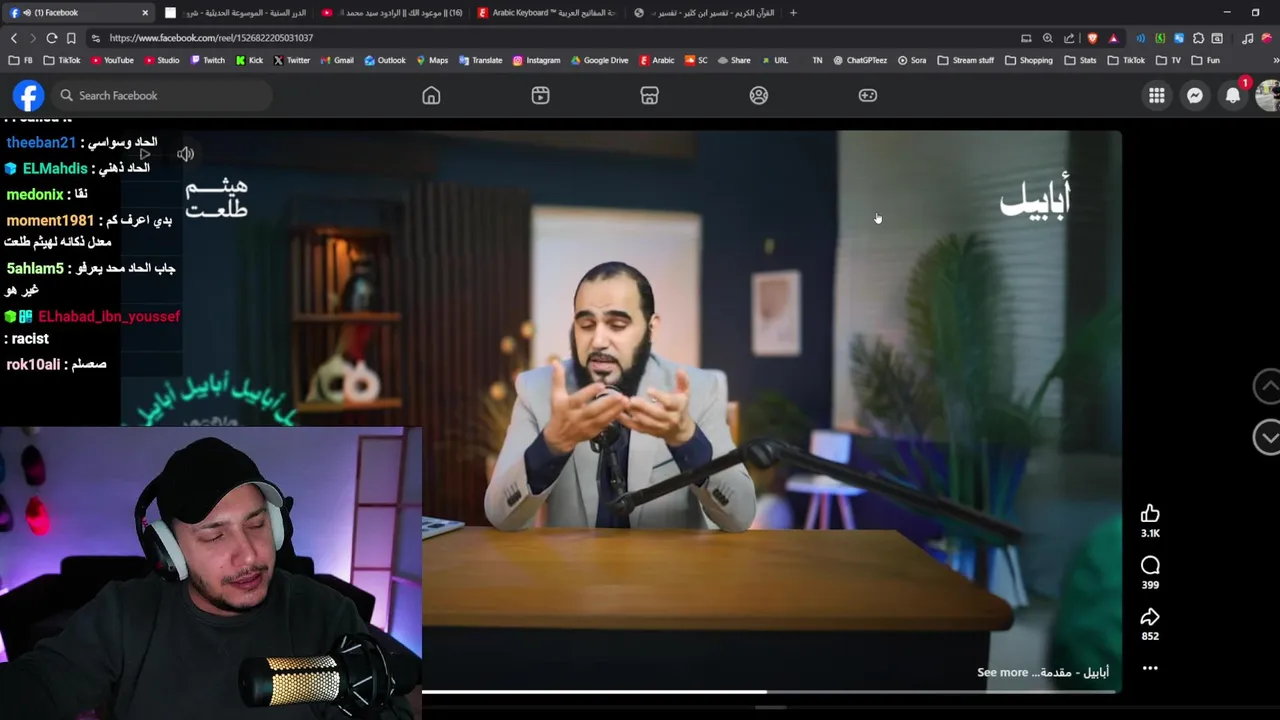Click the Search Facebook field
This screenshot has width=1280, height=720.
(x=160, y=95)
